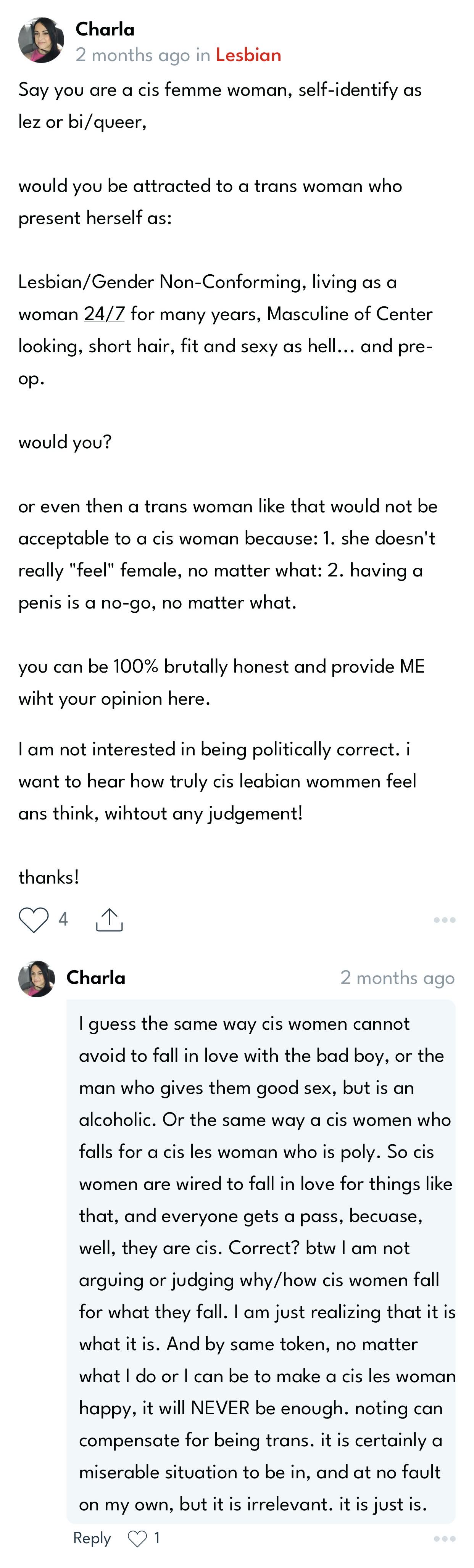The image size is (474, 1568).
Task: View the main post's like count of 4
Action: coord(63,919)
